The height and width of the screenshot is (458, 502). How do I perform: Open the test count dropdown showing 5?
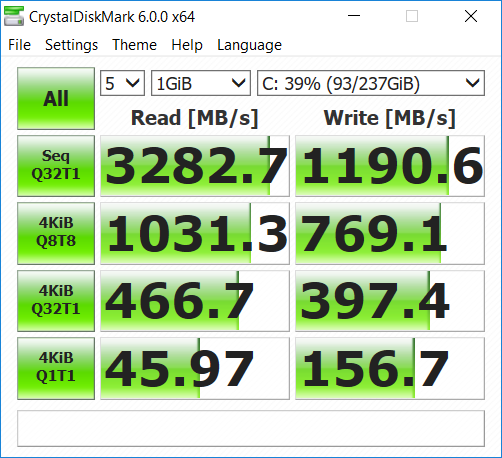122,83
